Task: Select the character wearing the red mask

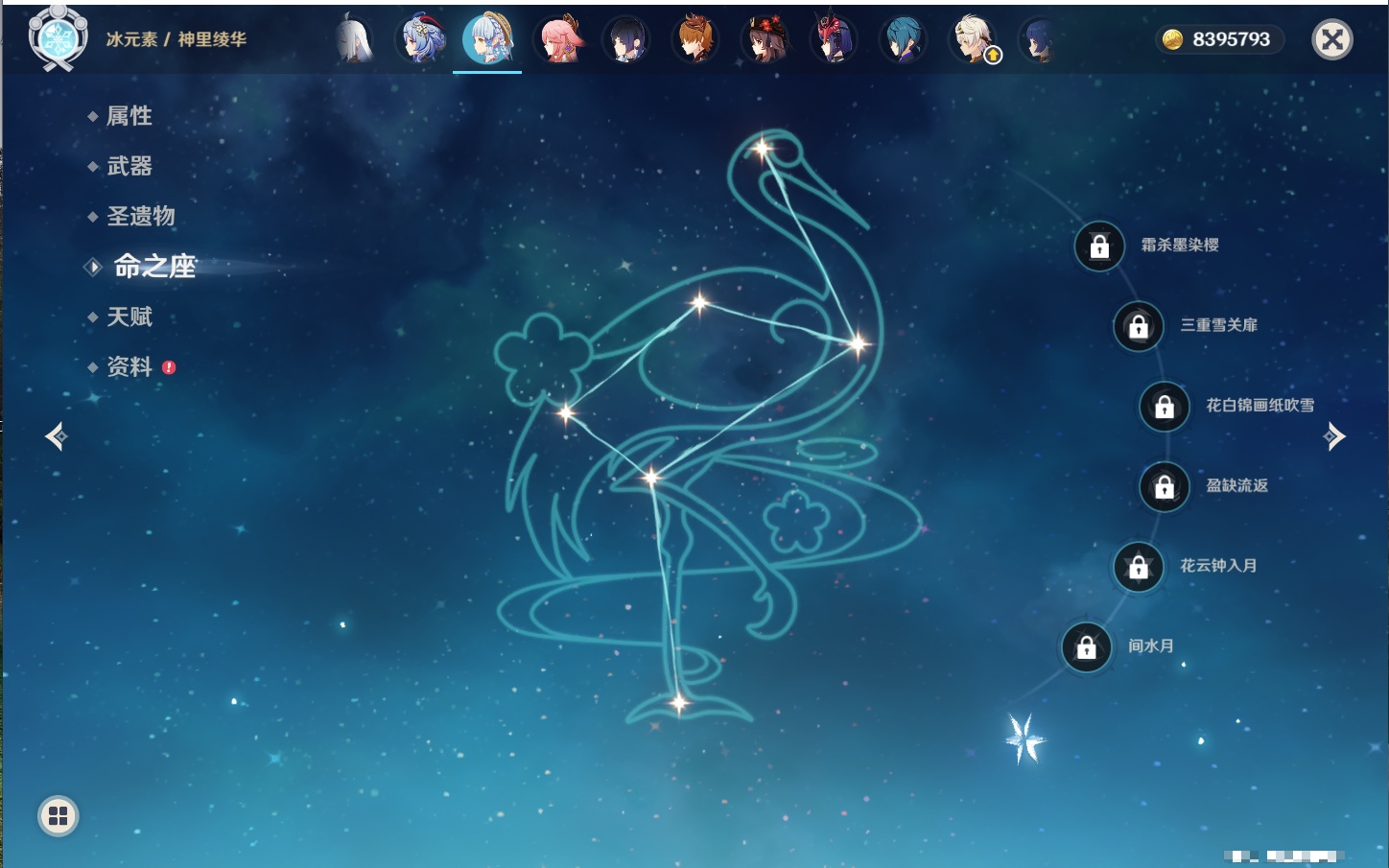Action: coord(833,40)
